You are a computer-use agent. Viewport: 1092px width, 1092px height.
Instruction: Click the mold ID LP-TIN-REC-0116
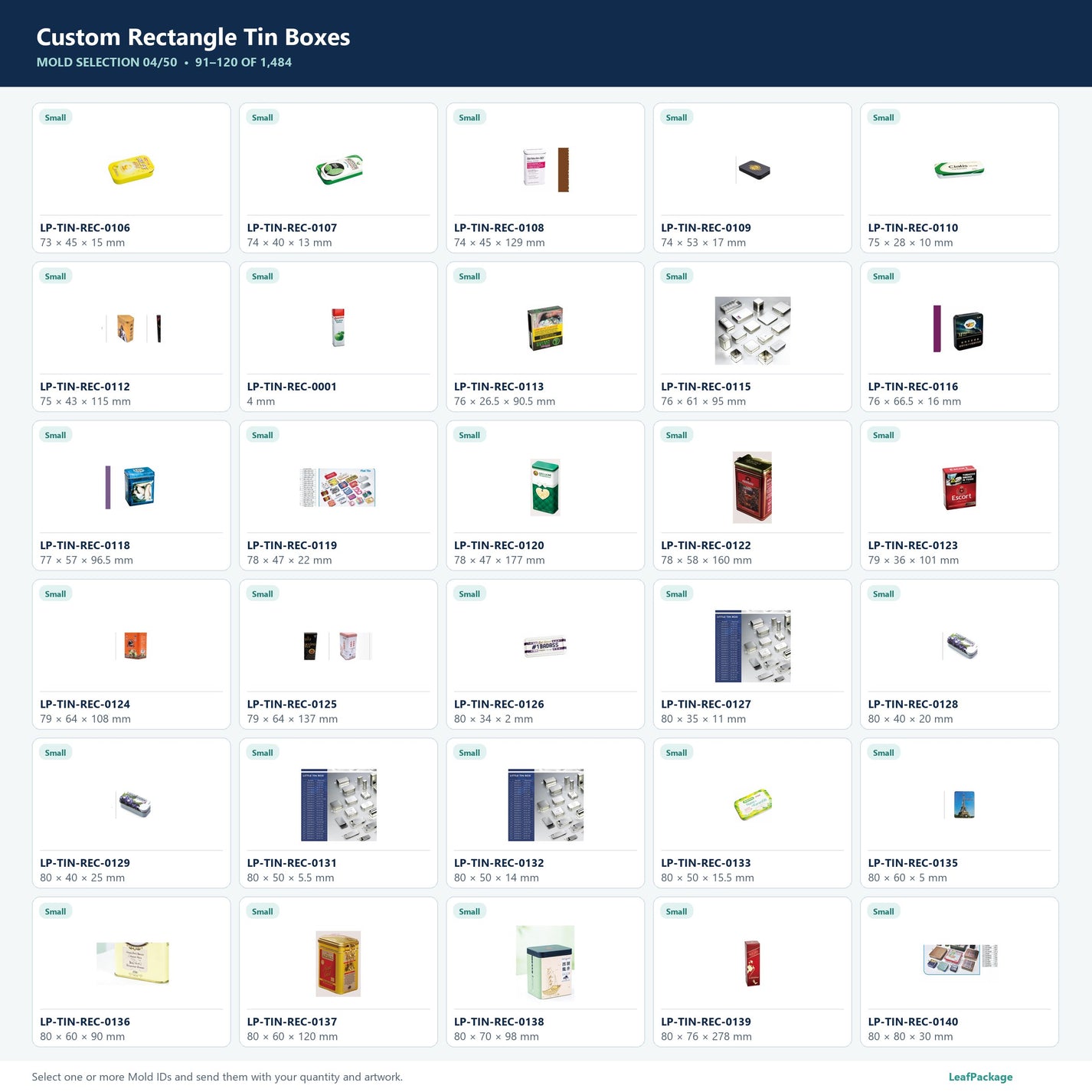(x=913, y=387)
